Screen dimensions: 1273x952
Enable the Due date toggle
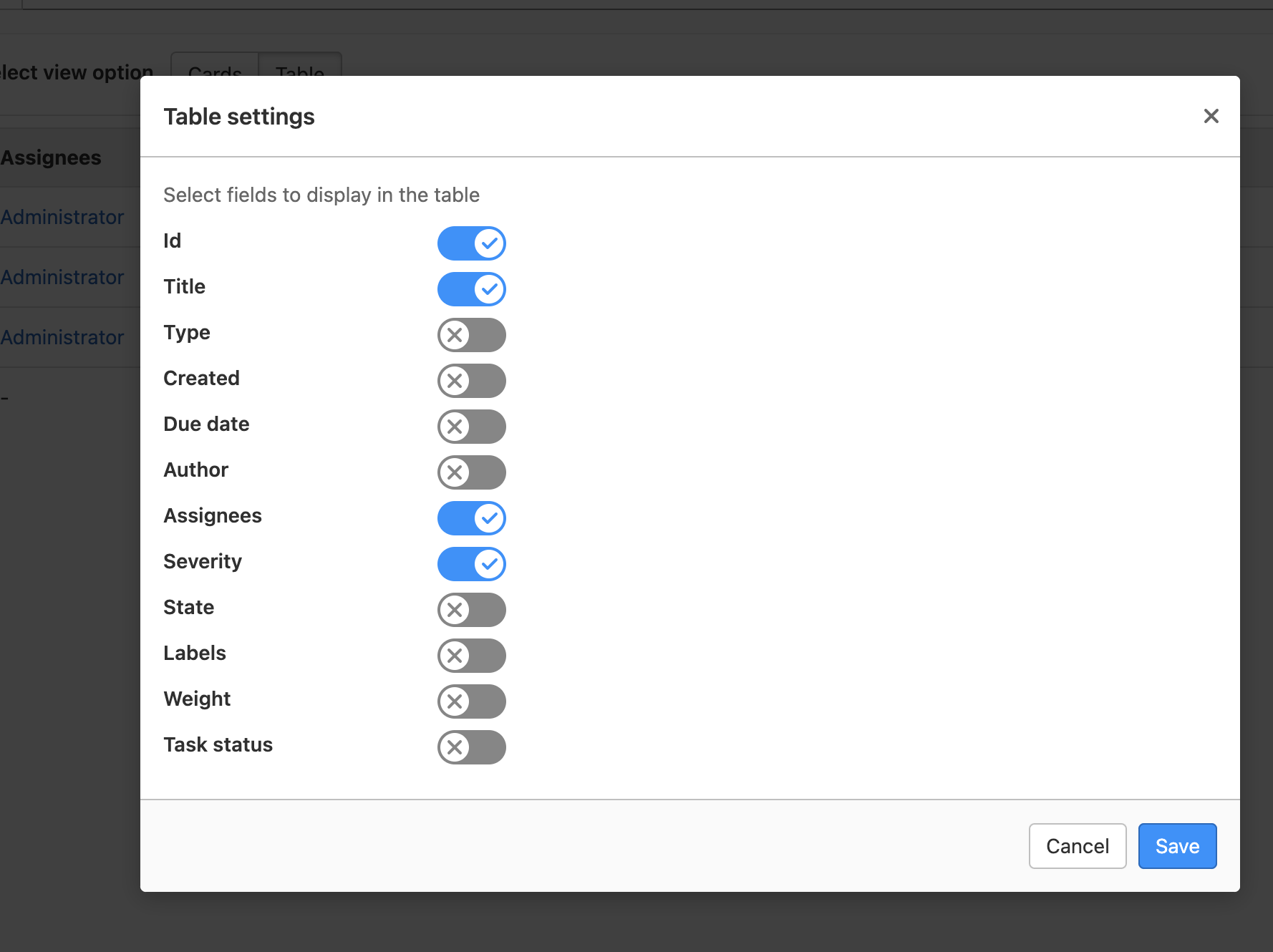[471, 427]
